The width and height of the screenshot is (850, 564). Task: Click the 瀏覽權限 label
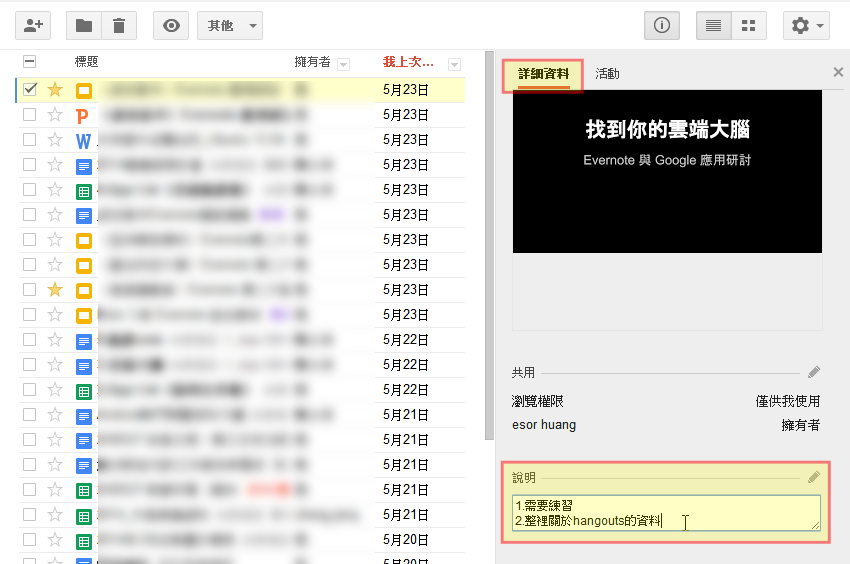click(537, 401)
